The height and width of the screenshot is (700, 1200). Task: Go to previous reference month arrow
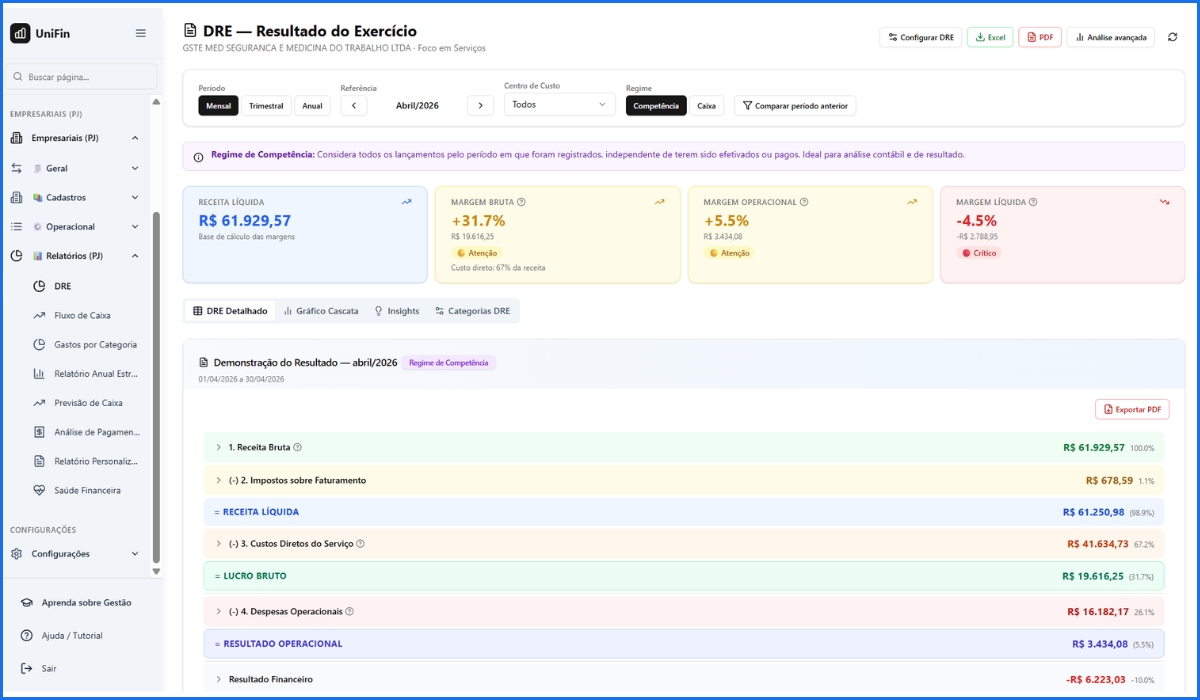tap(353, 105)
